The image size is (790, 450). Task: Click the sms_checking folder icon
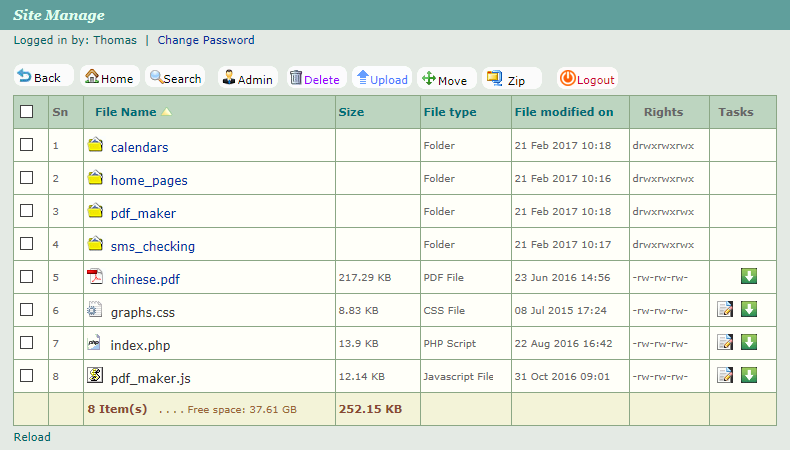pyautogui.click(x=95, y=244)
